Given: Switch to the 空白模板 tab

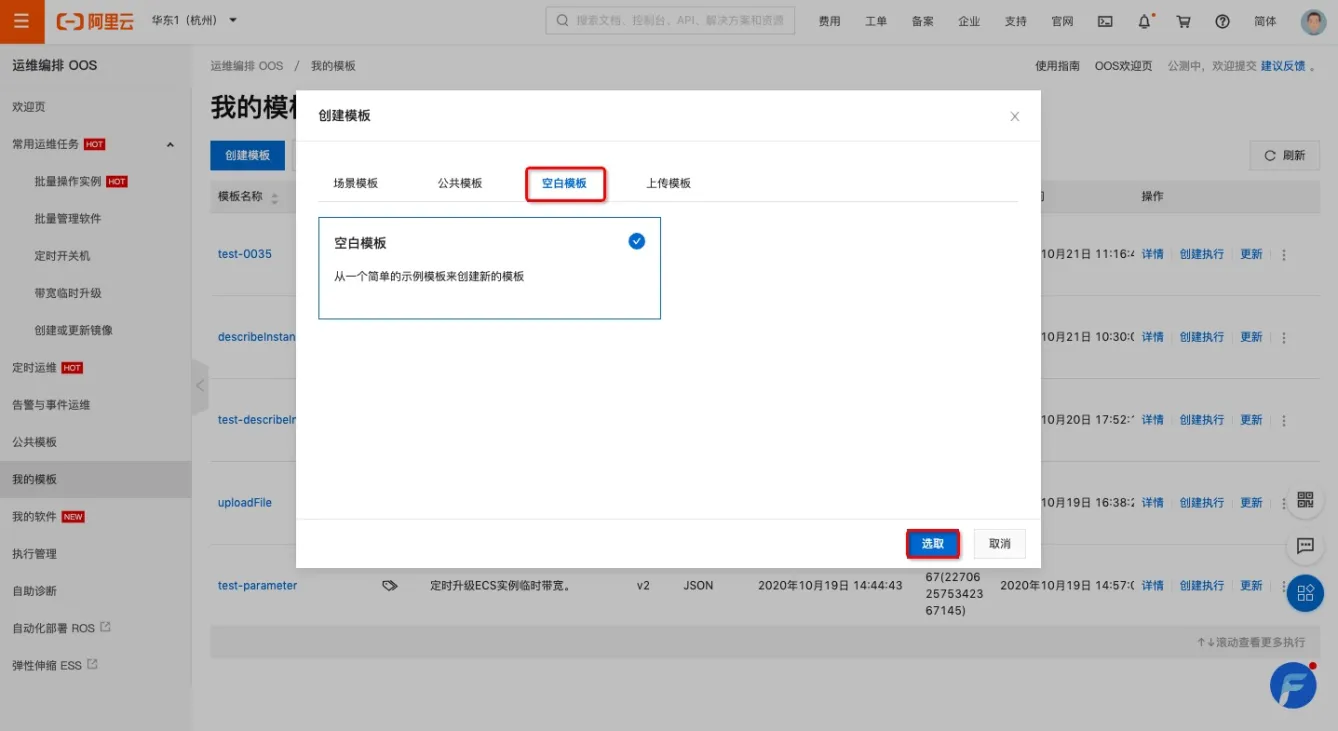Looking at the screenshot, I should pos(564,183).
